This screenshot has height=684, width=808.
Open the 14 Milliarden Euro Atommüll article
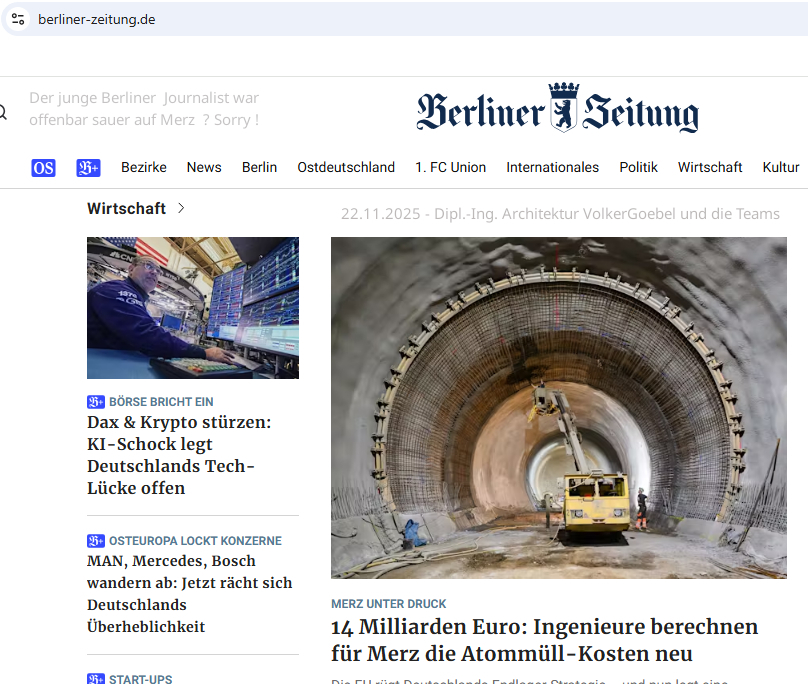(544, 638)
